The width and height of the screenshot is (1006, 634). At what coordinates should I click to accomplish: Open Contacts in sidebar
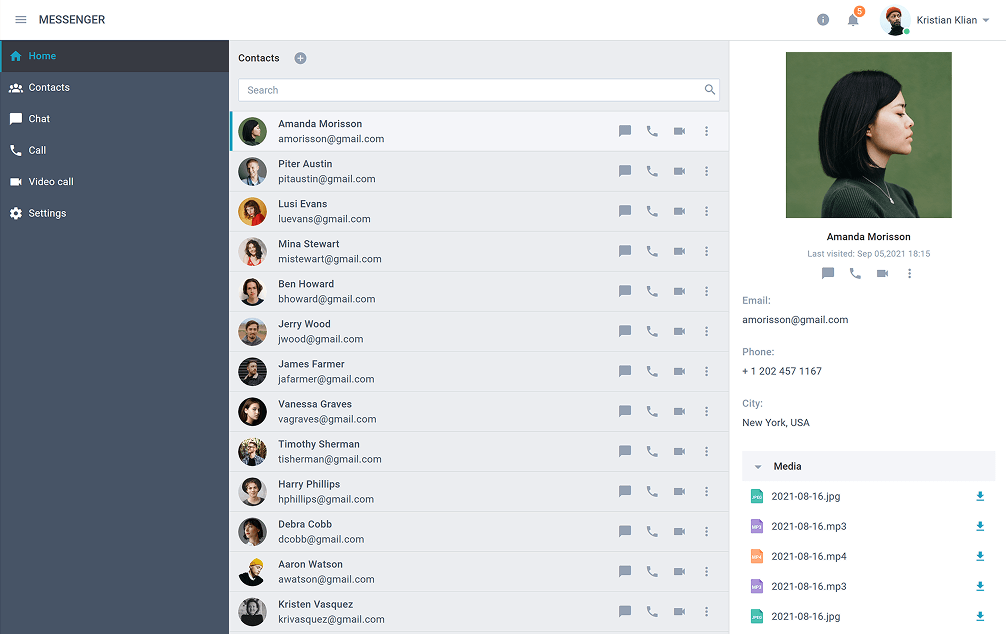click(114, 87)
